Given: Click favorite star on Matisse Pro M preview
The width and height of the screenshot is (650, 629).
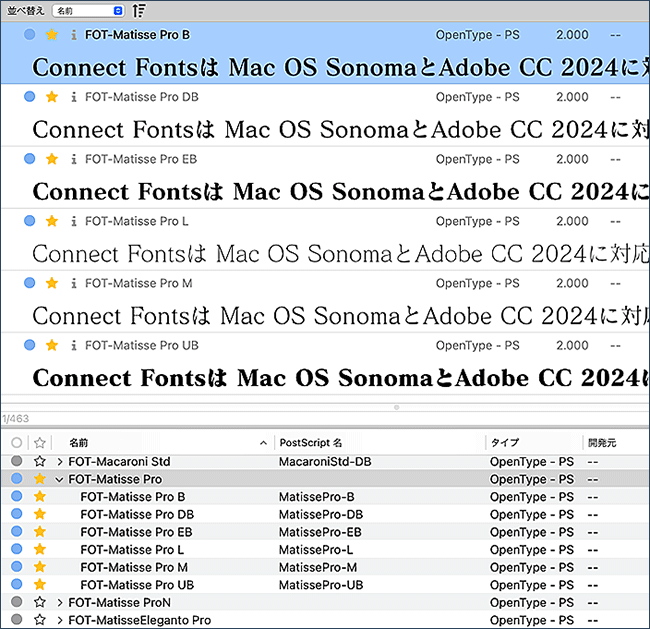Looking at the screenshot, I should (52, 283).
